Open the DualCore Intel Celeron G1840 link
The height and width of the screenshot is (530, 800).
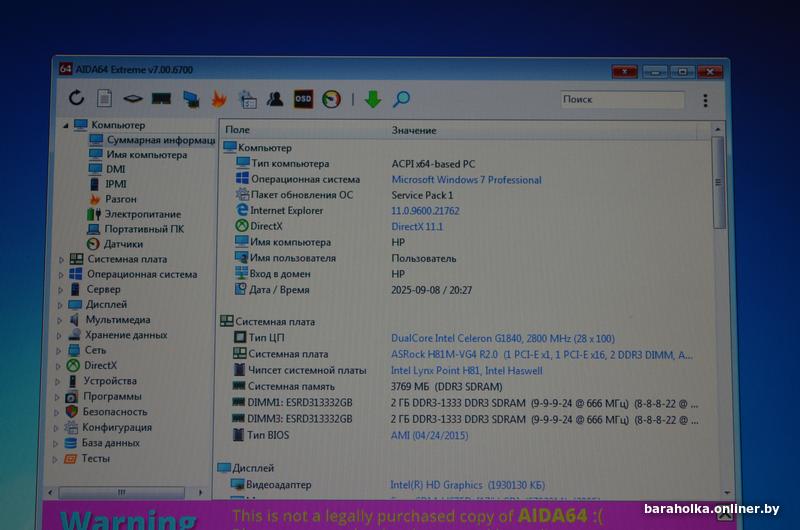pos(502,338)
